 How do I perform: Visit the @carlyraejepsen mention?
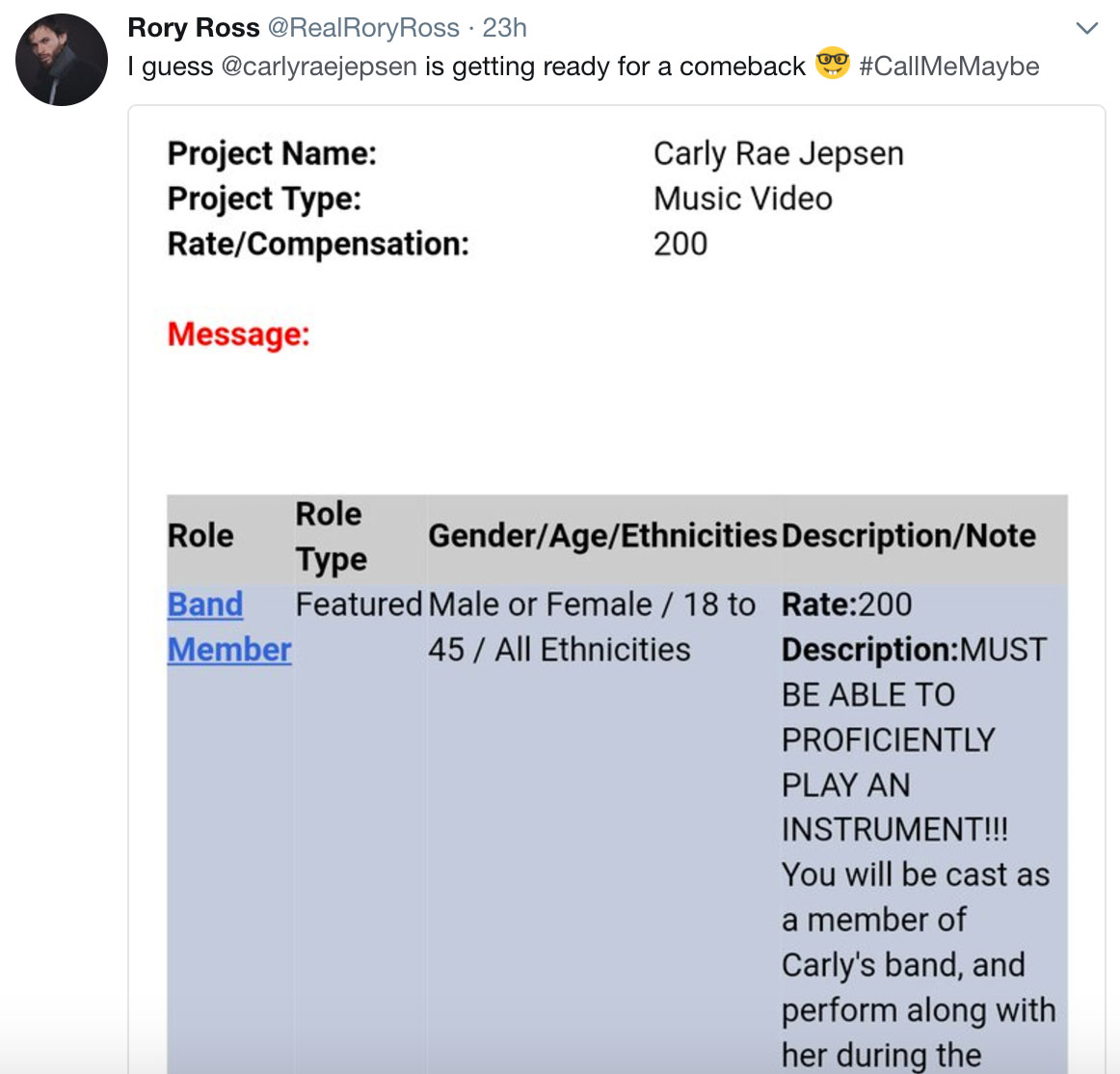(319, 67)
